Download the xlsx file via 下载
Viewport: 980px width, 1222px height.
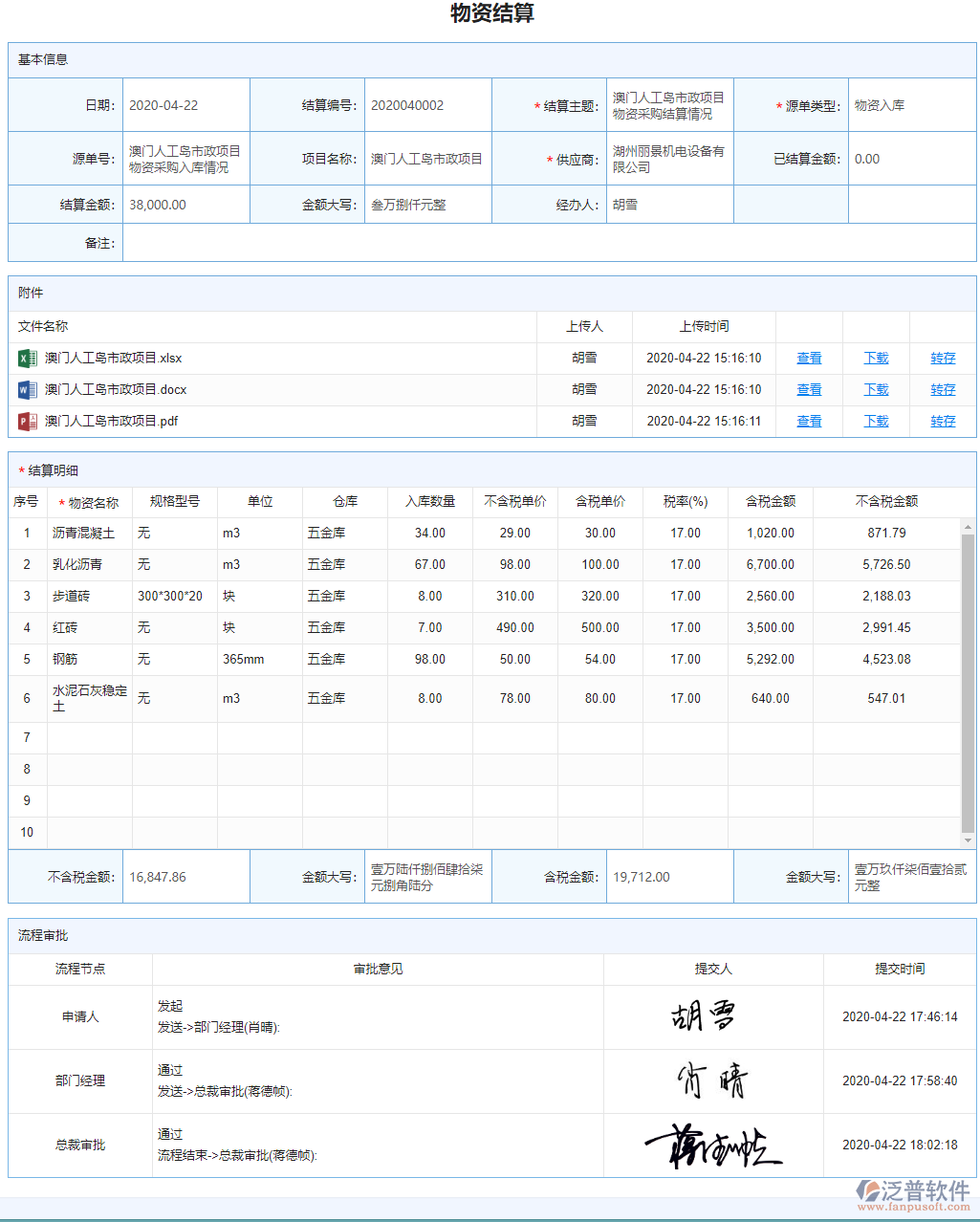pos(875,358)
